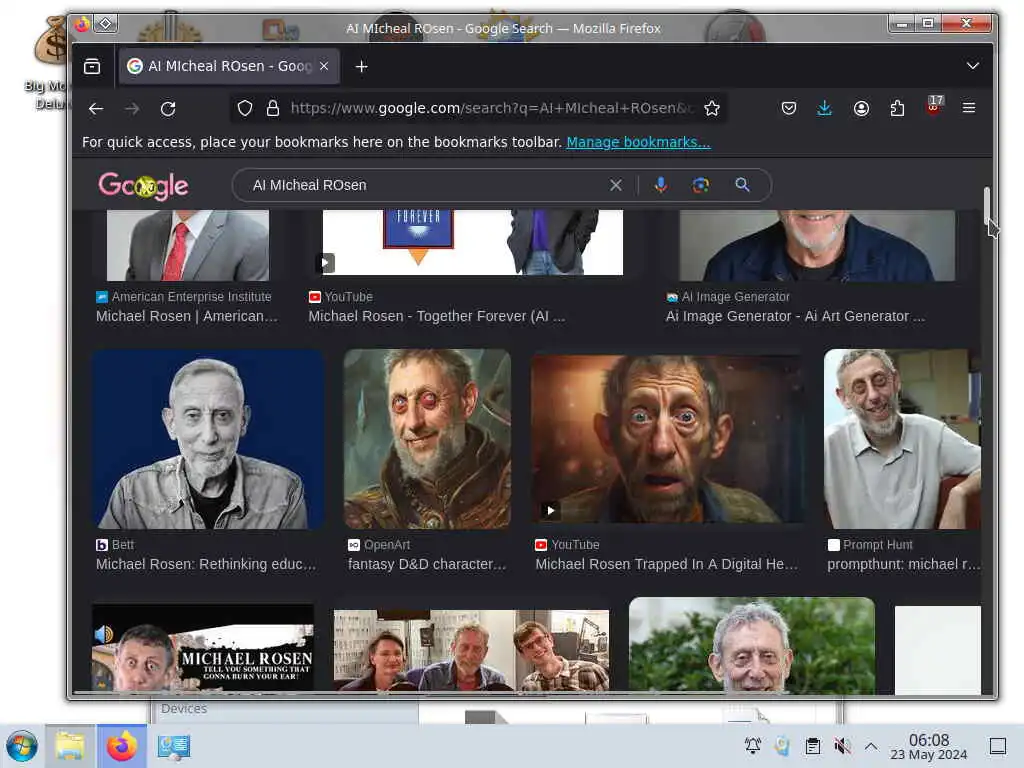The height and width of the screenshot is (768, 1024).
Task: Open American Enterprise Institute result thumbnail
Action: point(188,245)
